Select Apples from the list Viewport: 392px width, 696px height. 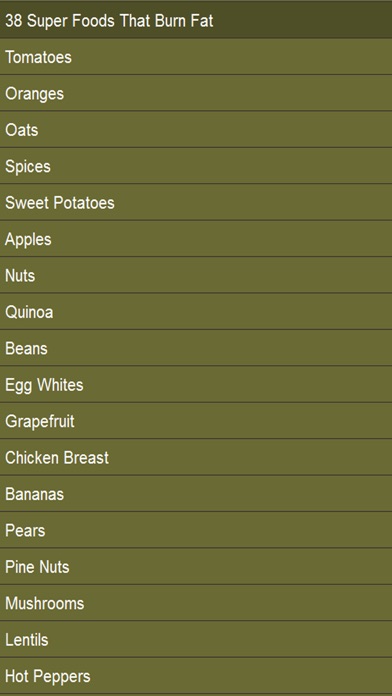(196, 239)
